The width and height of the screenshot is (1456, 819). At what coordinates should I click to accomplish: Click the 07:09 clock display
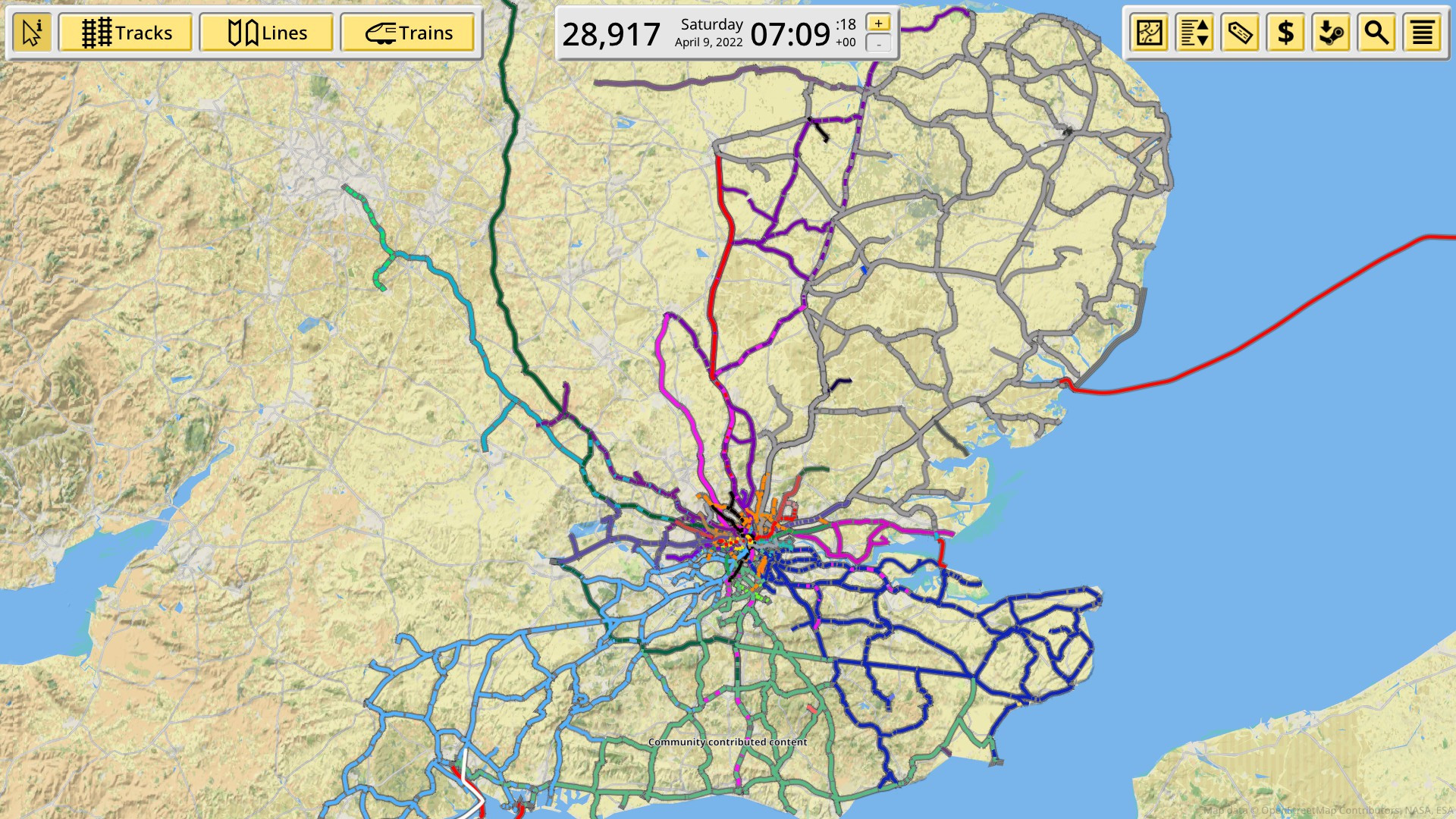pos(789,33)
